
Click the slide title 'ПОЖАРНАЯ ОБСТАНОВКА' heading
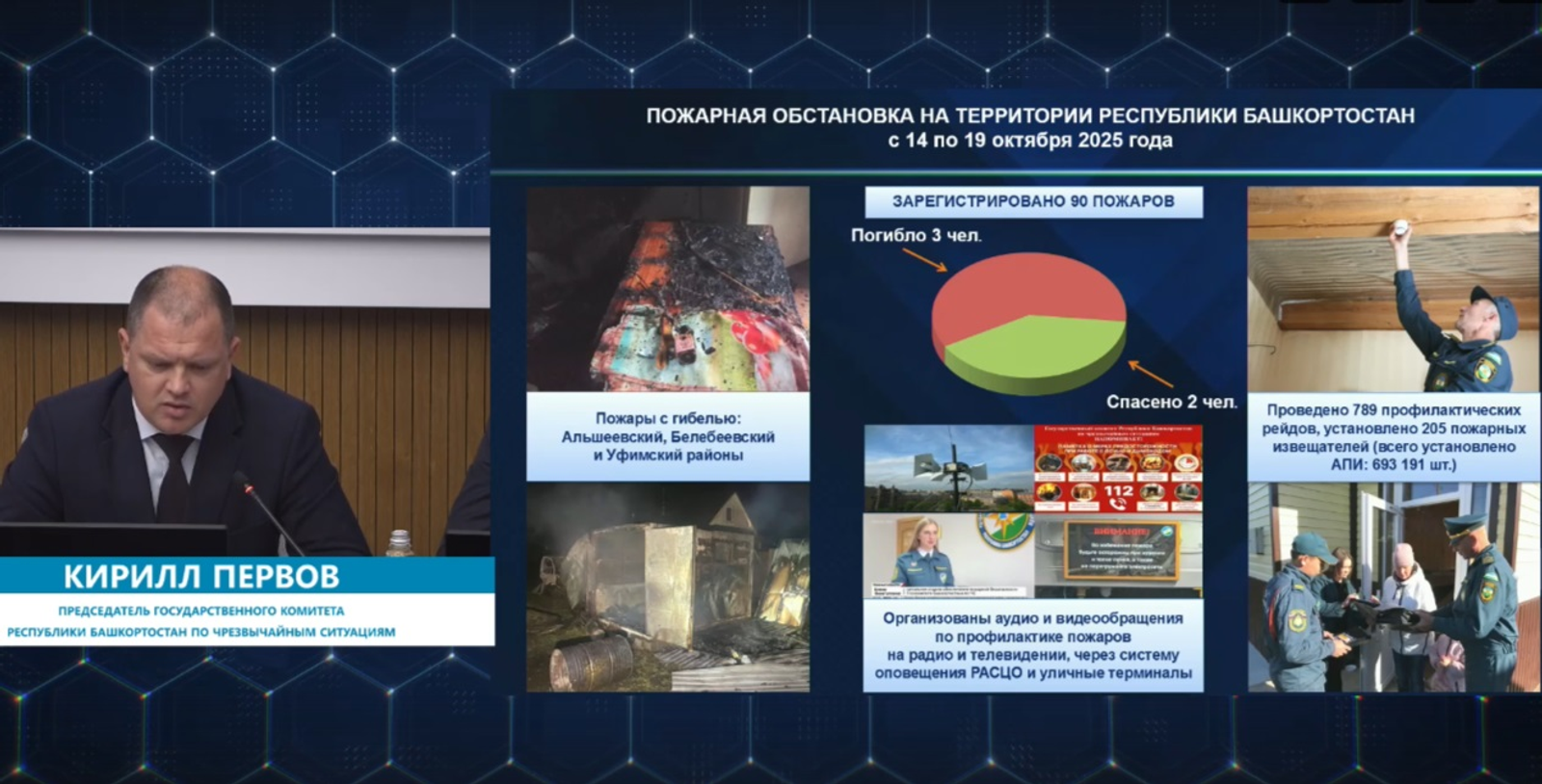(x=1029, y=117)
